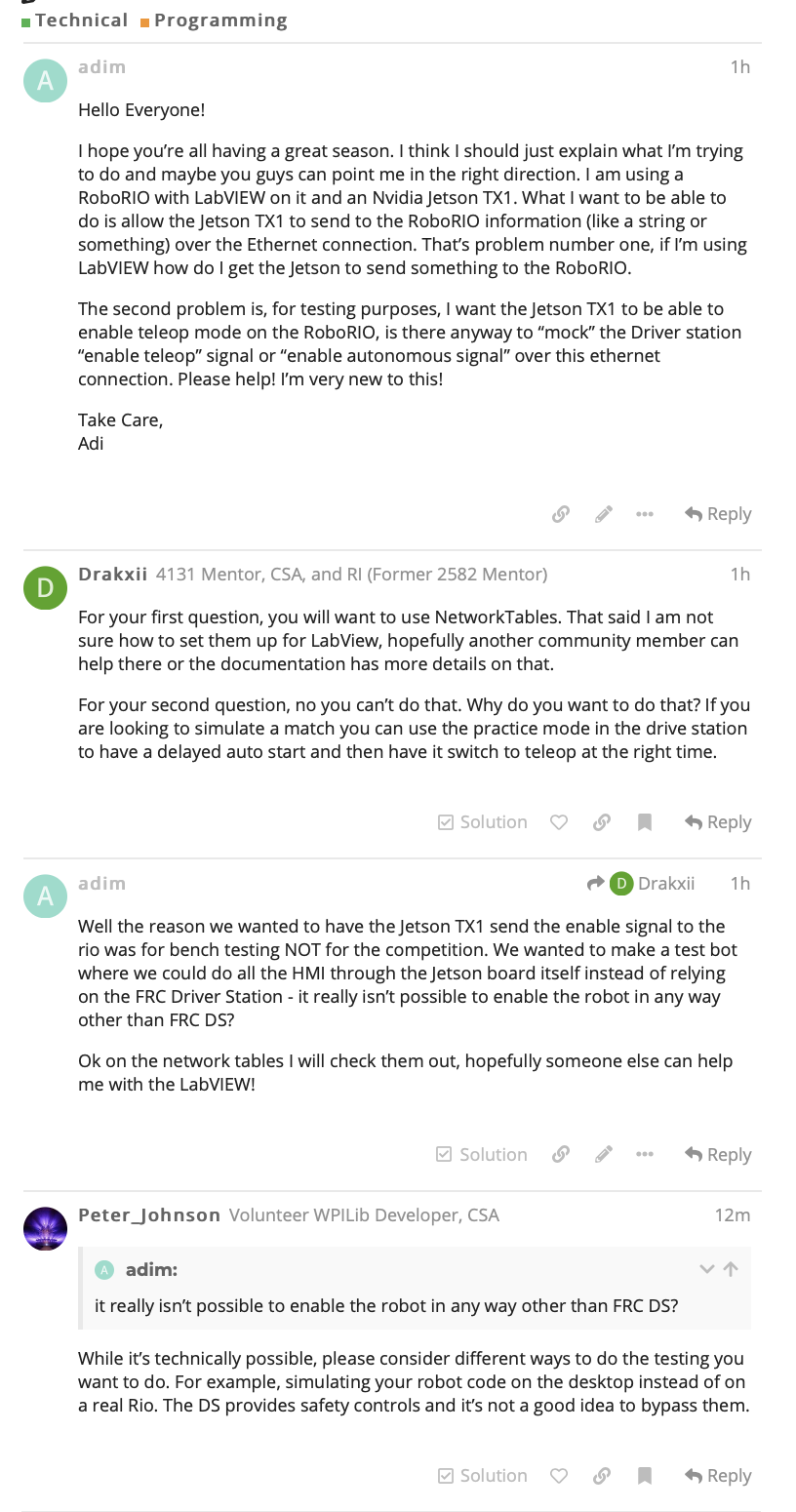Jump to quoted post via up arrow
The width and height of the screenshot is (796, 1512).
[x=731, y=1269]
